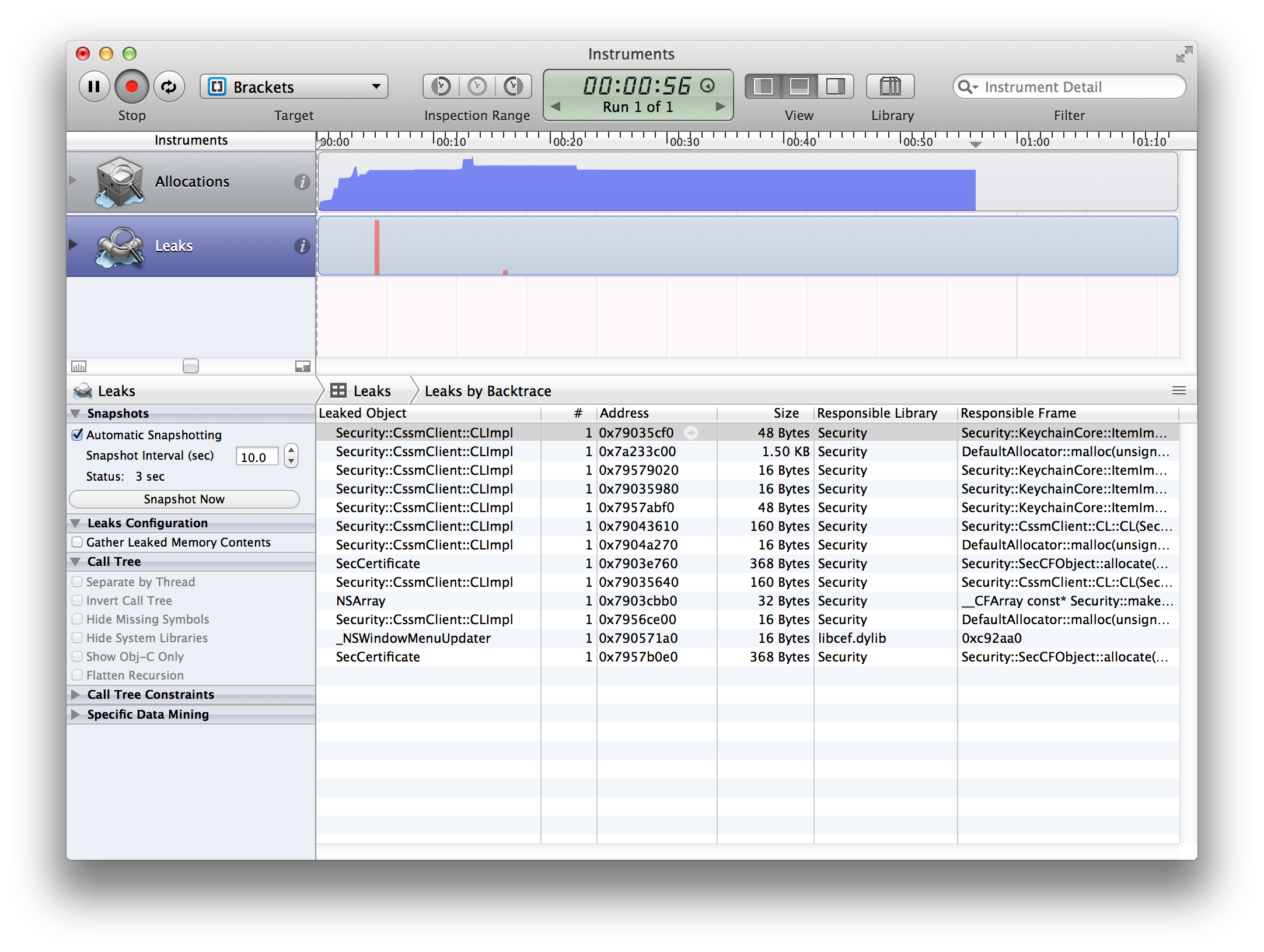
Task: Sort by the Responsible Frame column header
Action: [x=1068, y=413]
